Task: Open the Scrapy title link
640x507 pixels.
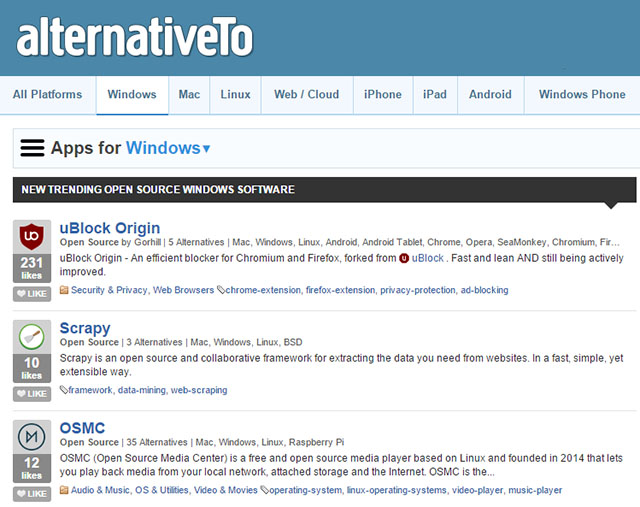Action: coord(85,329)
